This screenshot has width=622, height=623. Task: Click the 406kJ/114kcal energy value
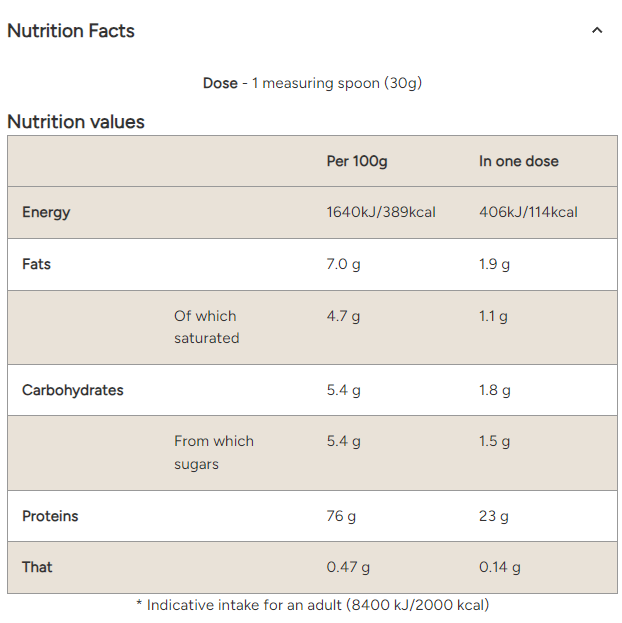(x=528, y=212)
